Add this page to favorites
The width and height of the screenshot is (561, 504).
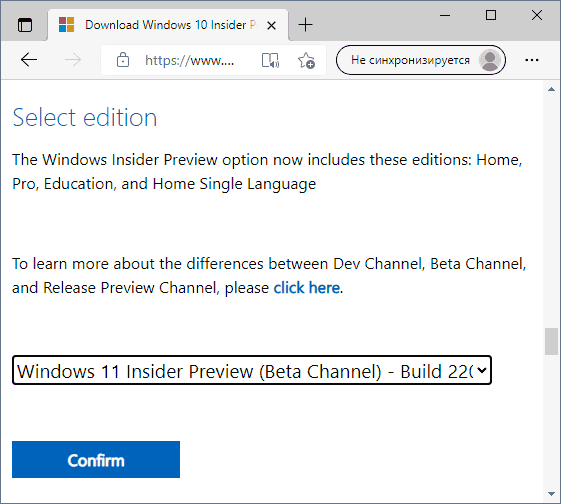306,60
